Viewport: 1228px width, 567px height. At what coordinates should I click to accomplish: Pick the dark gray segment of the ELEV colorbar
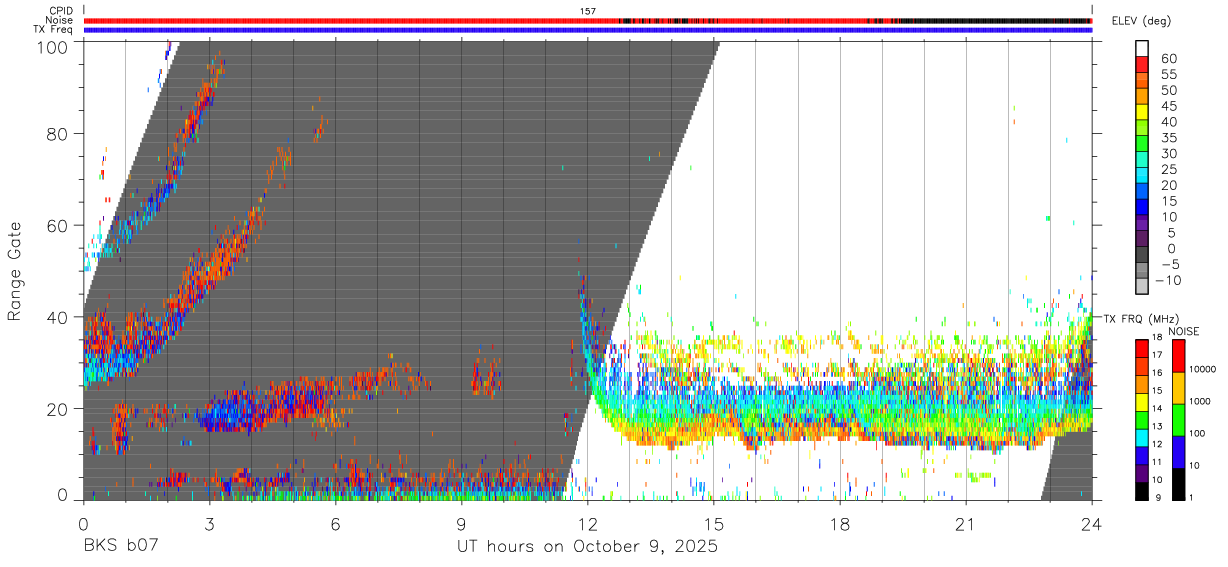[1142, 255]
